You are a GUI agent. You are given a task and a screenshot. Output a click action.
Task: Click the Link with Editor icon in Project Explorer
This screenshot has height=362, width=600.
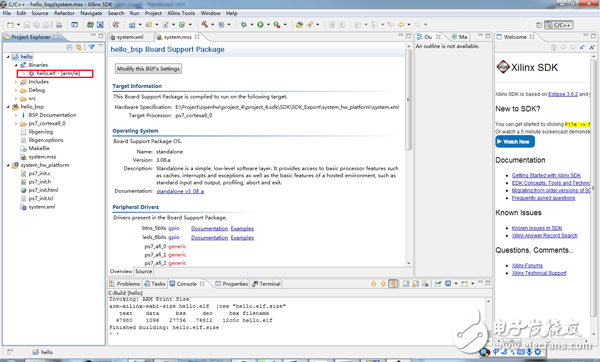78,47
